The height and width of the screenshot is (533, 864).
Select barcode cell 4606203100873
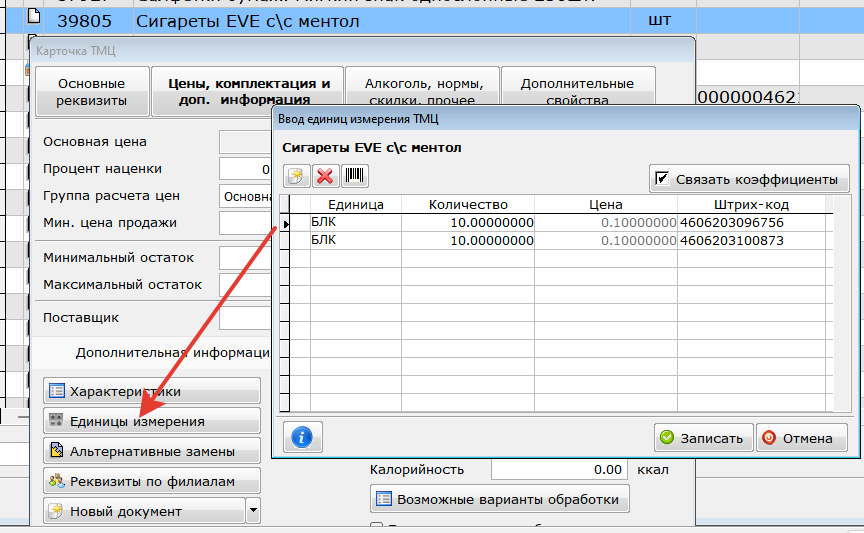(751, 240)
